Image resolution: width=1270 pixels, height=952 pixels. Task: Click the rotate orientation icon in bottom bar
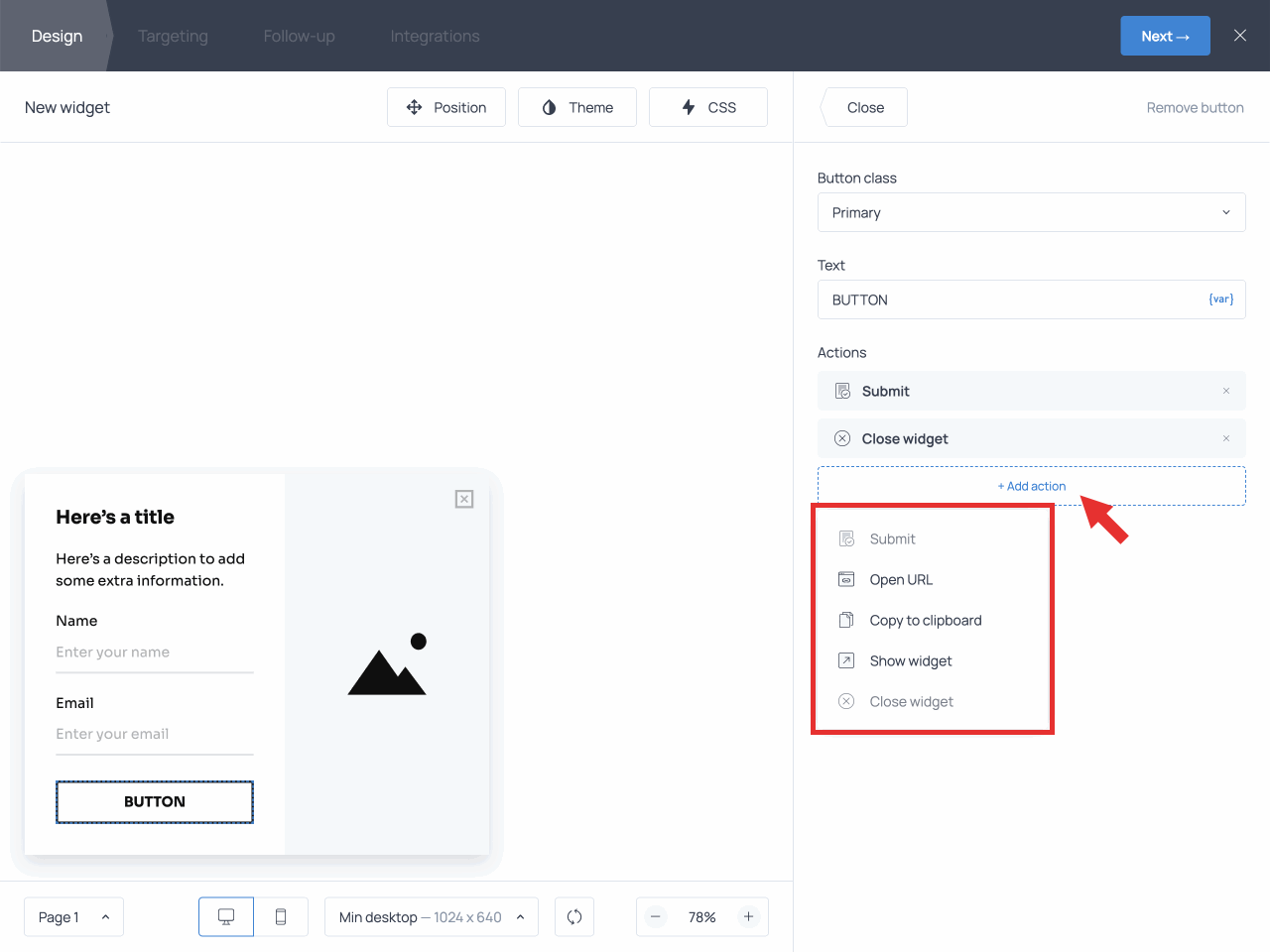point(574,917)
